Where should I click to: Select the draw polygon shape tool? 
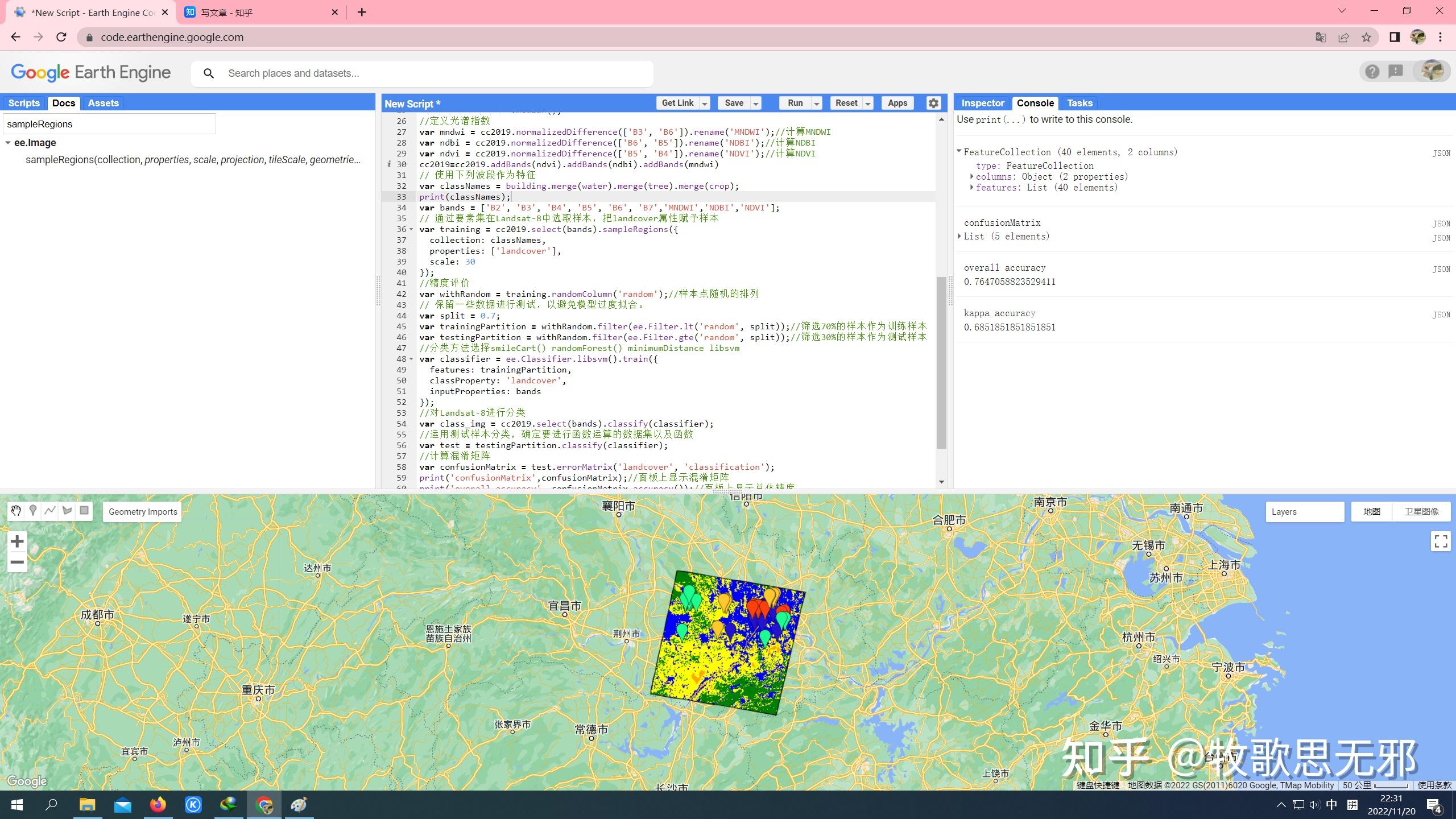point(67,511)
